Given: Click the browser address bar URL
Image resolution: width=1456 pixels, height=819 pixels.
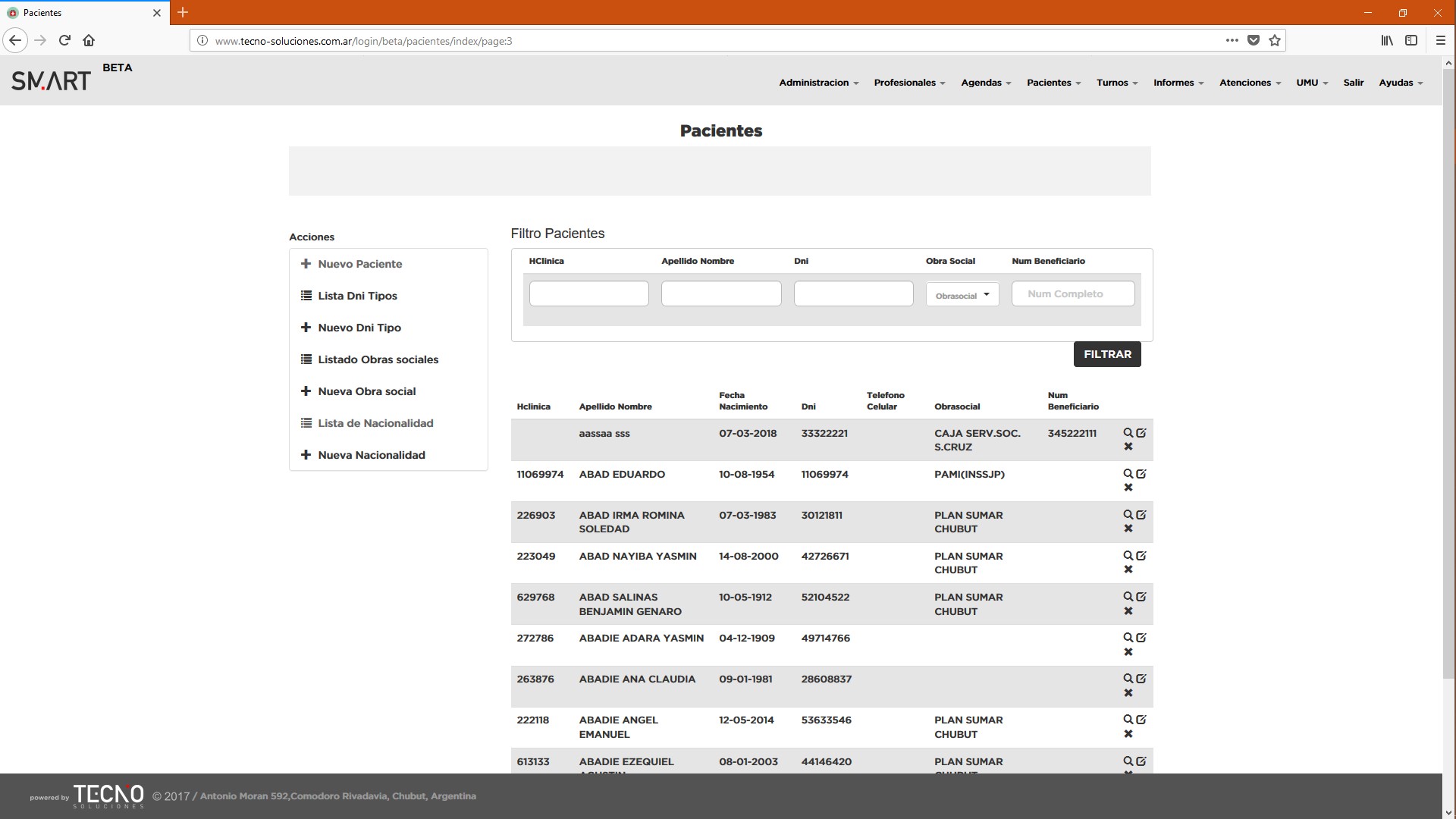Looking at the screenshot, I should point(363,41).
